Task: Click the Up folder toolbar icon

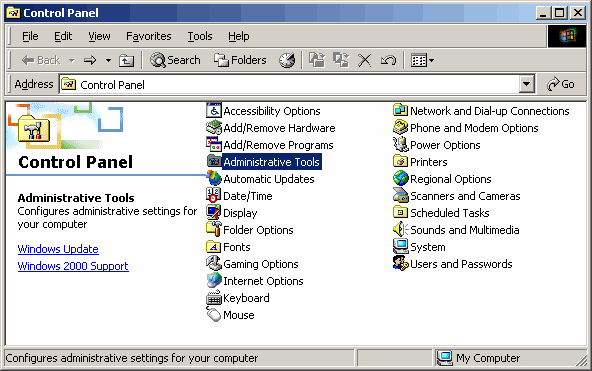Action: click(x=126, y=60)
